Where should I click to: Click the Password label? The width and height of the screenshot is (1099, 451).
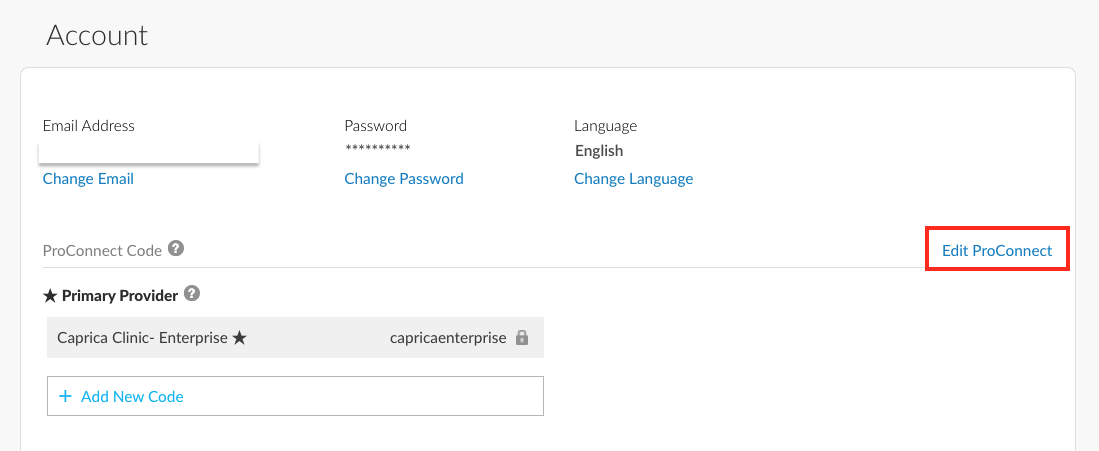(376, 126)
